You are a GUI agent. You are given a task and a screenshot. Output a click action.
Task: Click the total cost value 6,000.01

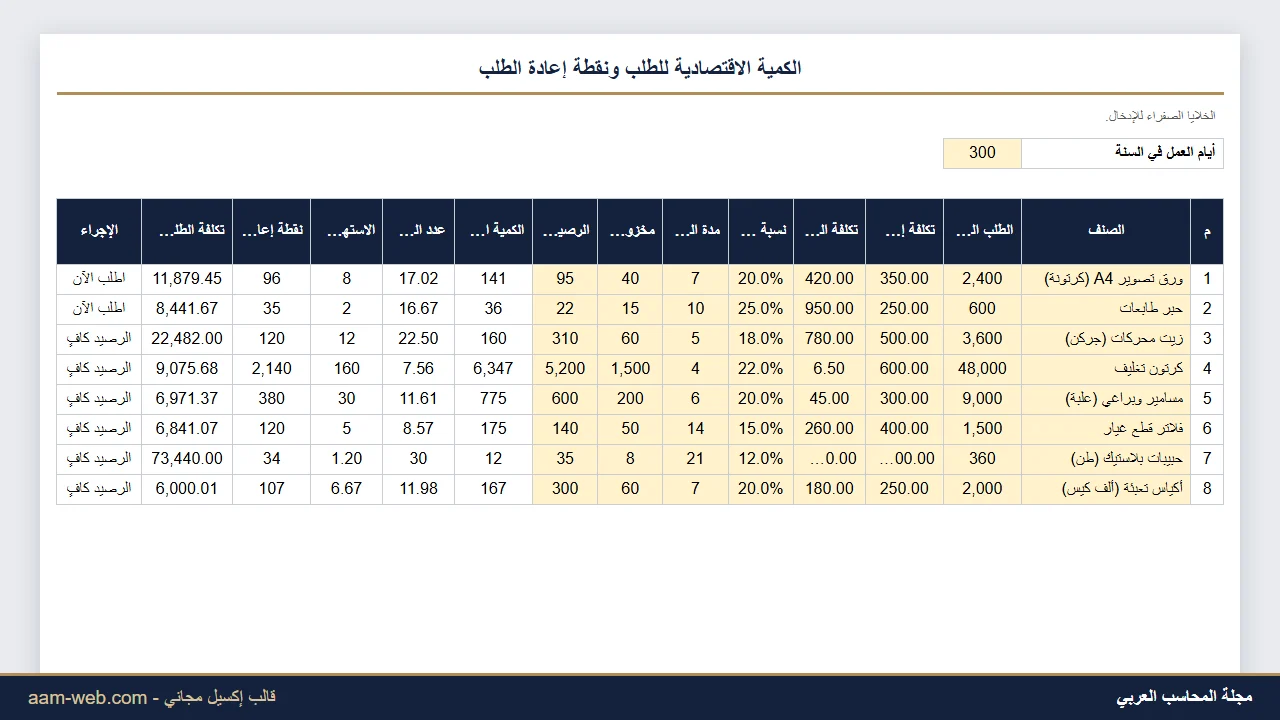[x=187, y=489]
